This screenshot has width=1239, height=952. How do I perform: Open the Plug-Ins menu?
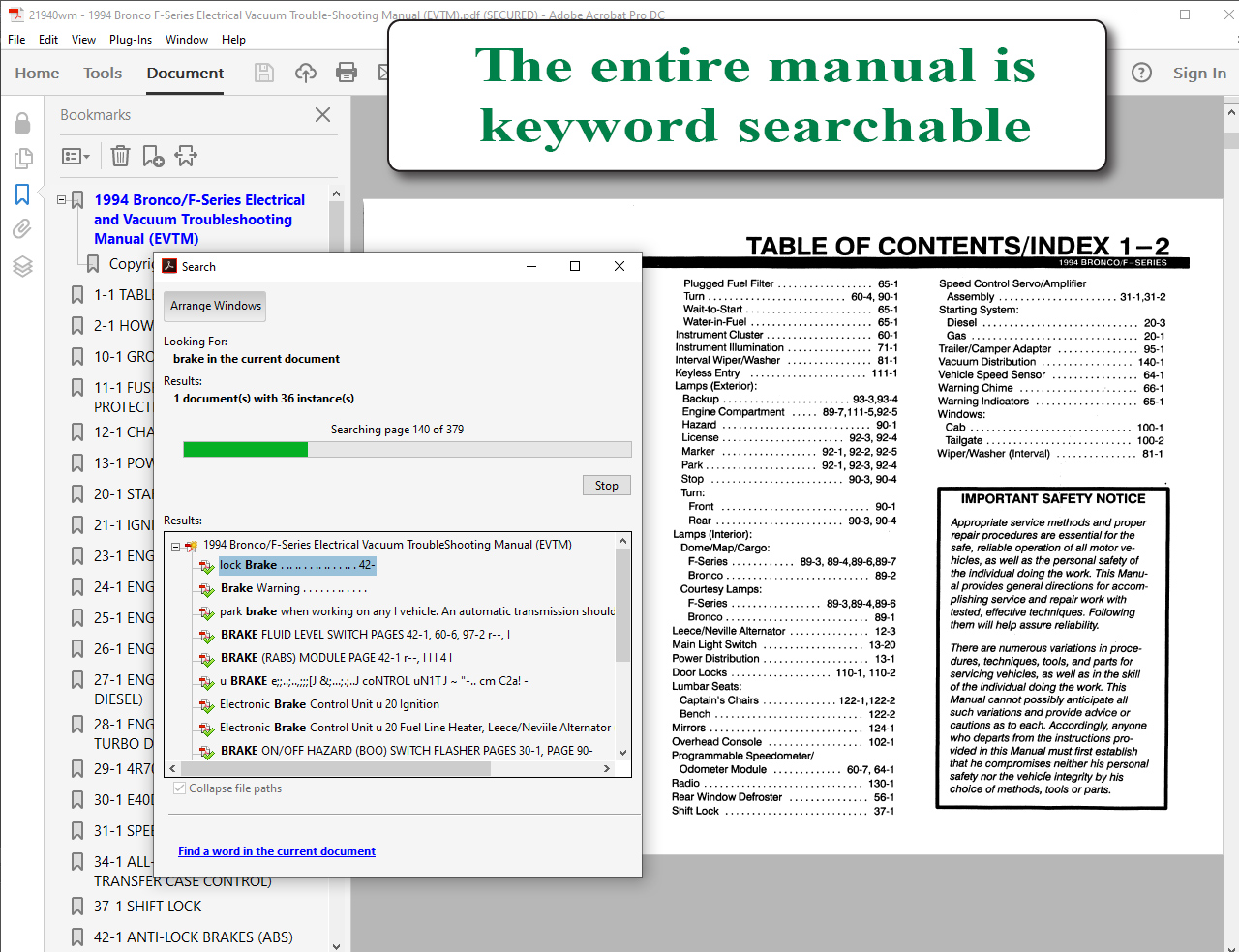tap(131, 40)
